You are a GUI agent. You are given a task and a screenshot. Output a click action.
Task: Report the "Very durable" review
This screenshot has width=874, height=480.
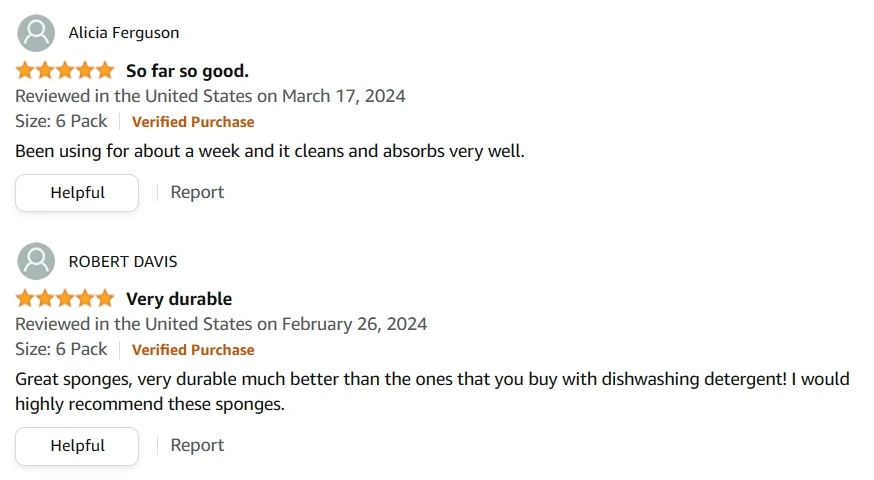click(197, 445)
